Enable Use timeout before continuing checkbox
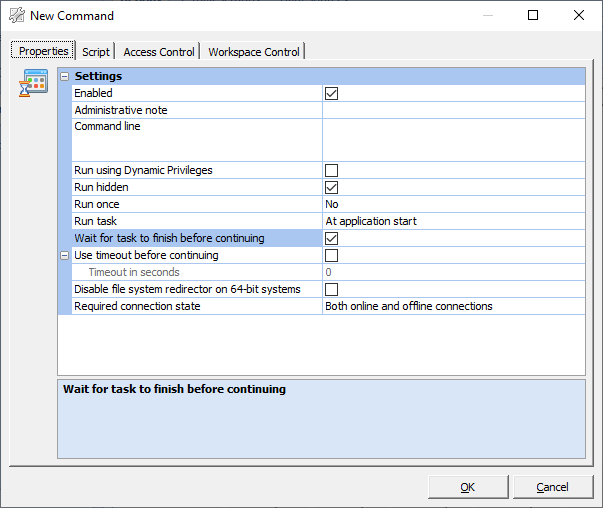Viewport: 603px width, 508px height. pyautogui.click(x=331, y=255)
